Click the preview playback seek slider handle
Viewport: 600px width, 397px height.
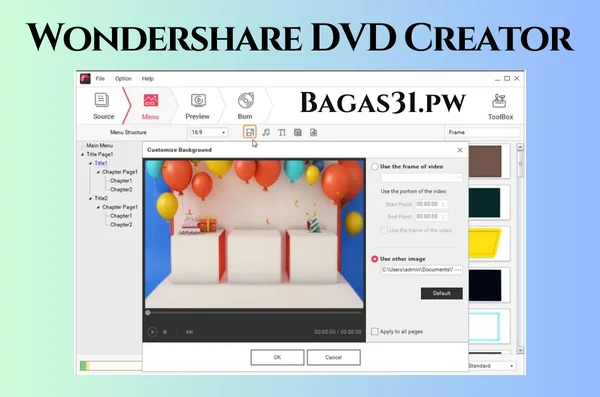[148, 313]
